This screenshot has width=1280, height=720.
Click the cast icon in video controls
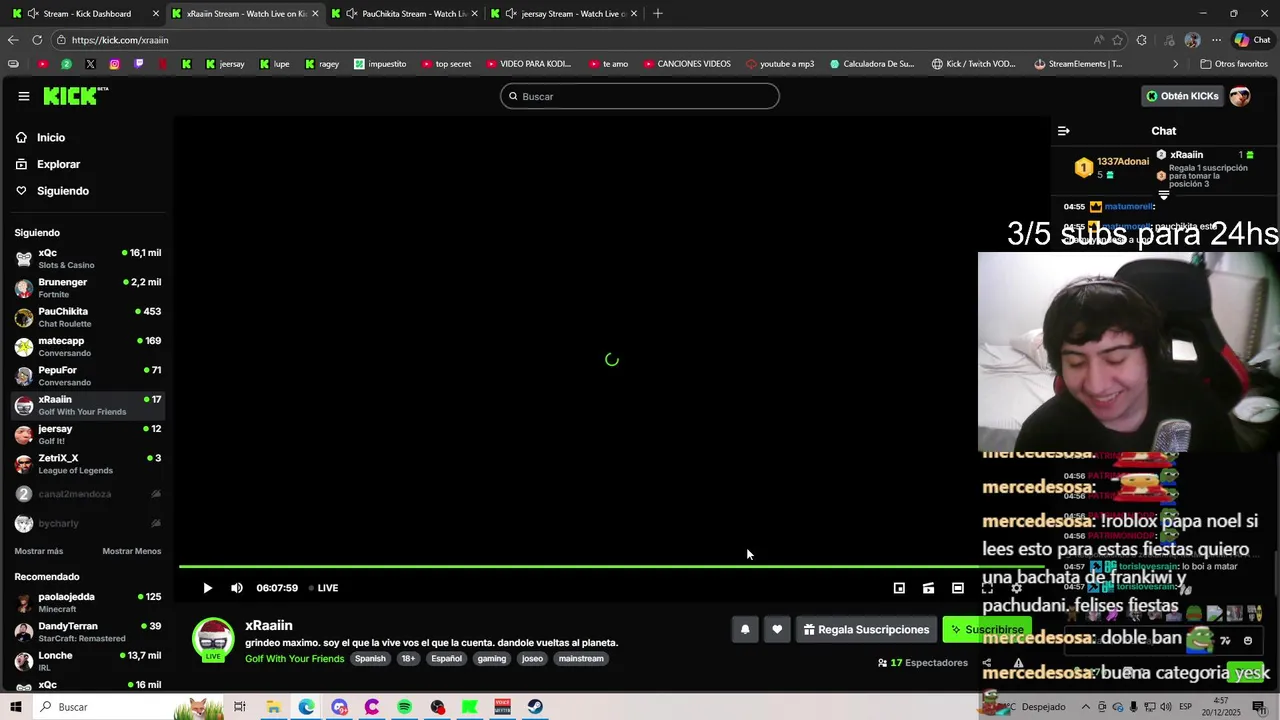928,588
